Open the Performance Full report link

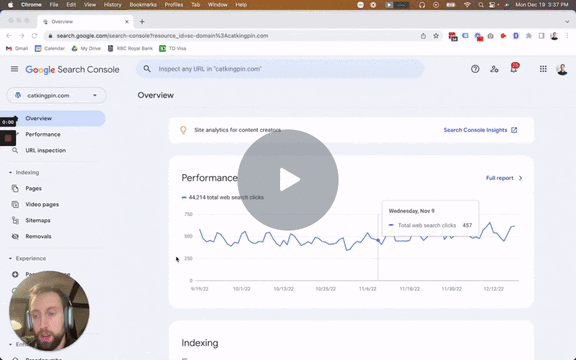click(499, 178)
